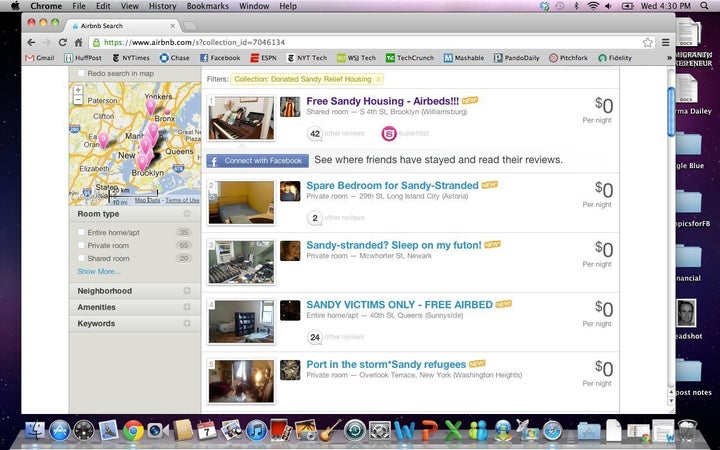Zoom in on the map

78,90
